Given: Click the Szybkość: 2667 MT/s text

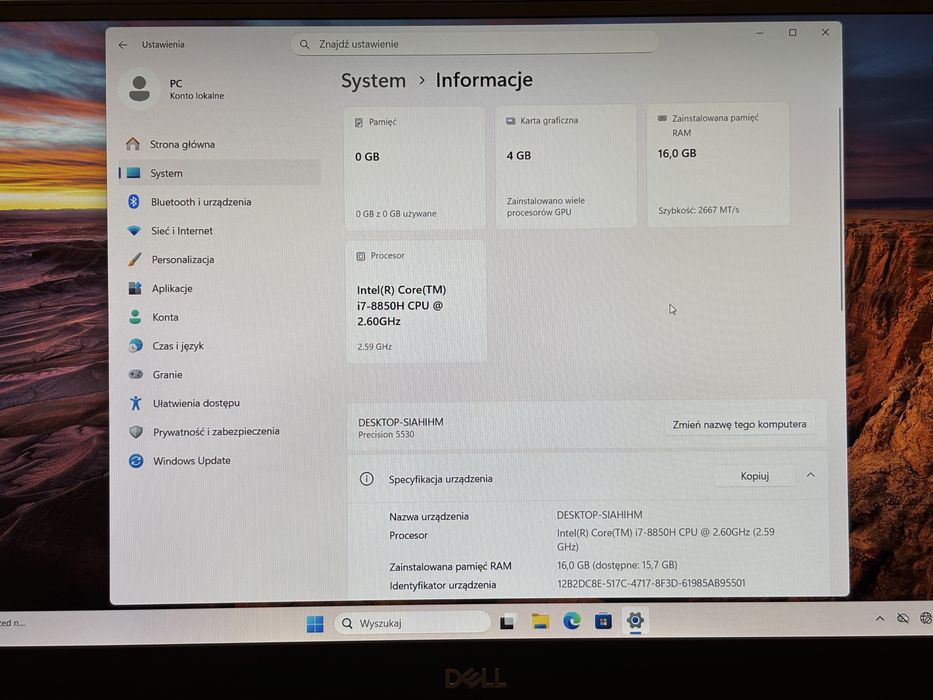Looking at the screenshot, I should (x=698, y=210).
